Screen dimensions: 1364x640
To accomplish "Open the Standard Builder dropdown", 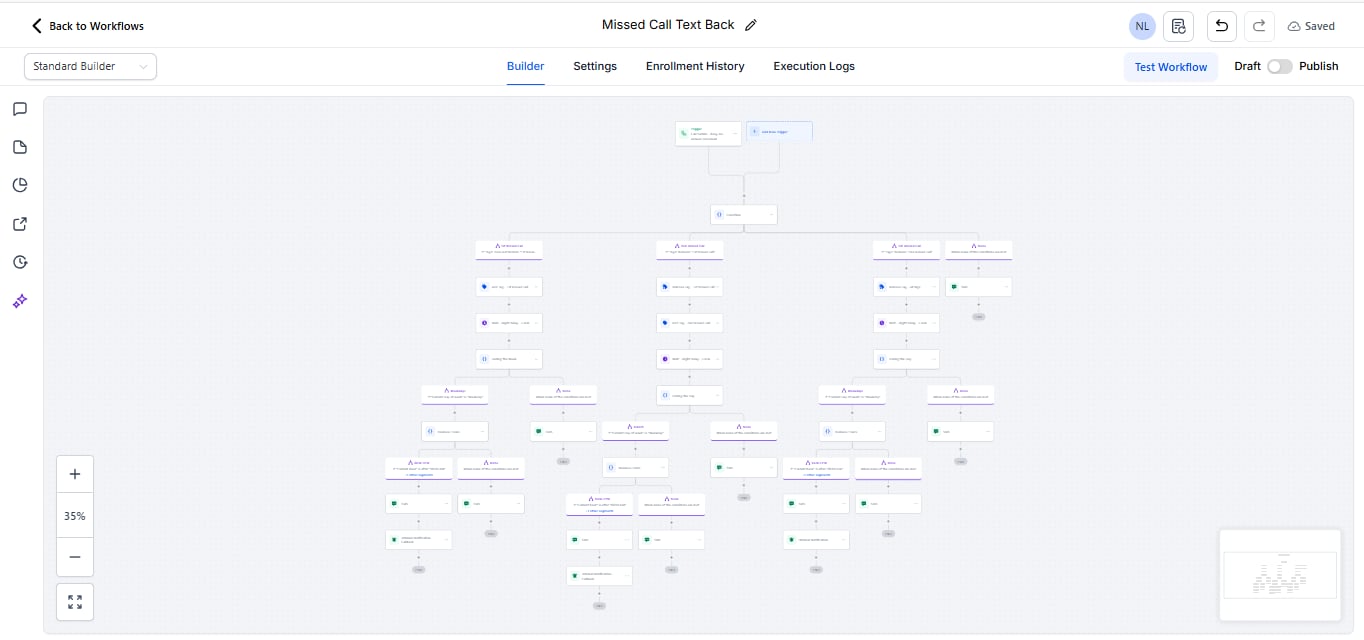I will pyautogui.click(x=90, y=66).
